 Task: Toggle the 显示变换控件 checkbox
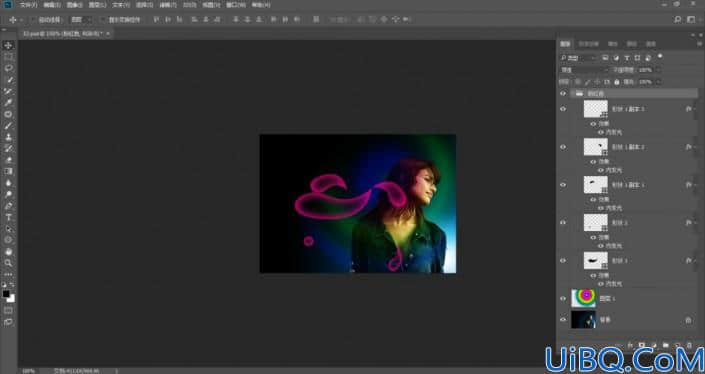[103, 20]
